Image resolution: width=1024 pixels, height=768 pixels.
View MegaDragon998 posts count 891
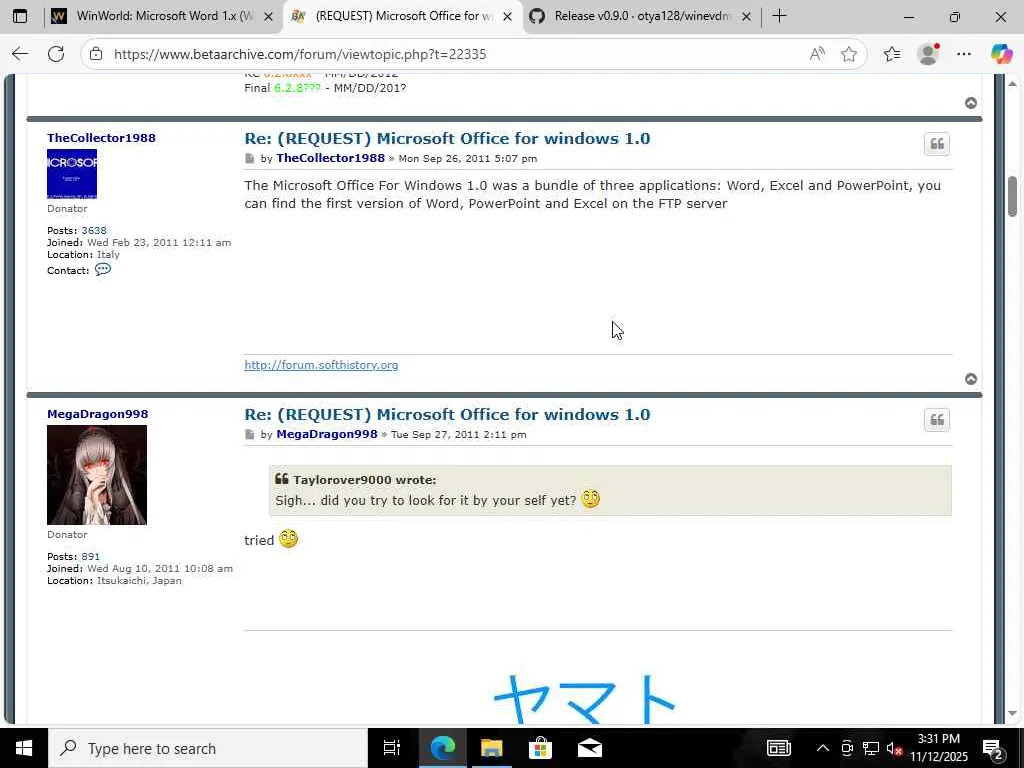pos(91,556)
